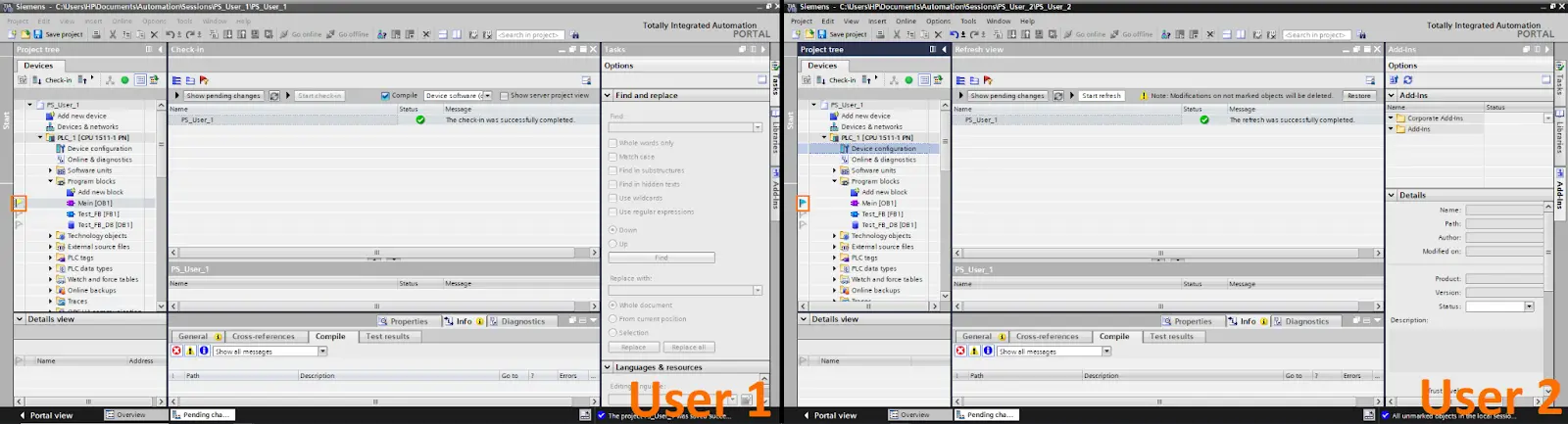Open the Tools menu in PS_User_2
1568x424 pixels.
click(968, 21)
